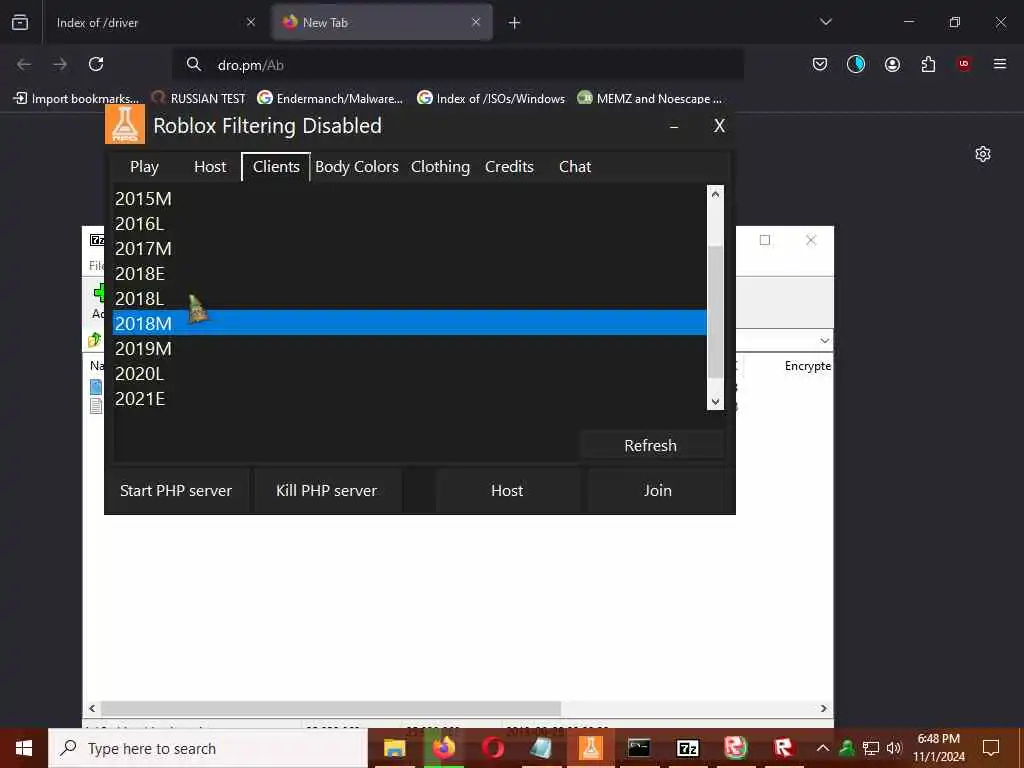Close the New Tab browser tab
Image resolution: width=1024 pixels, height=768 pixels.
point(476,22)
